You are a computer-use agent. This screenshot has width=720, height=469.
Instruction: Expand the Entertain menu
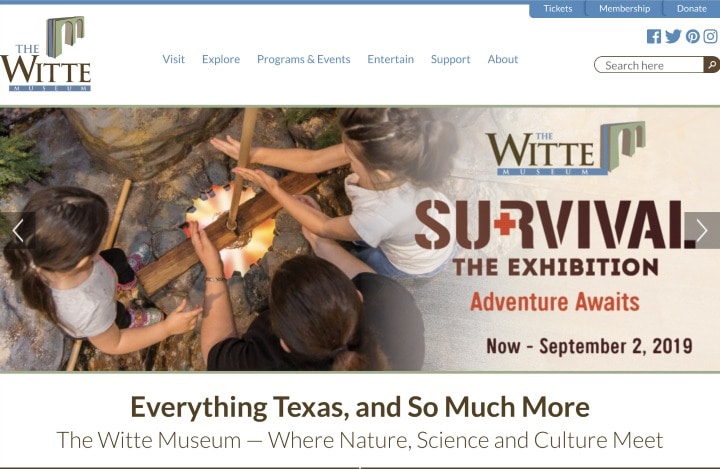point(390,59)
